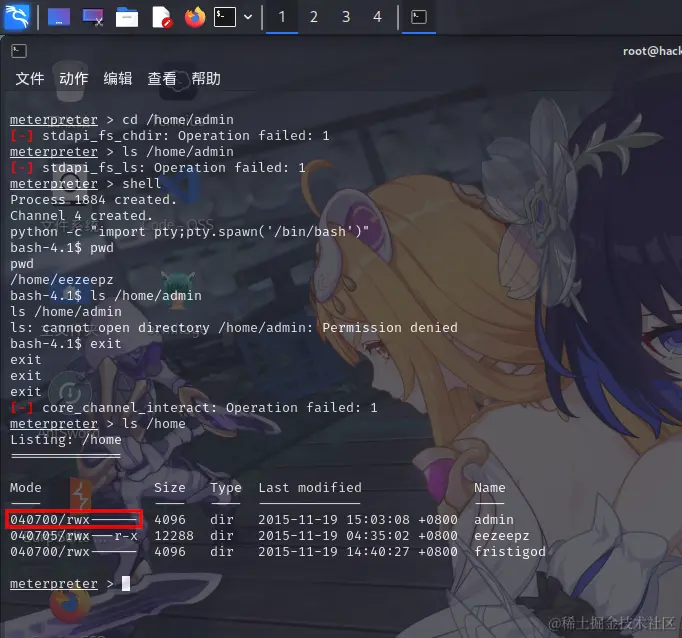682x638 pixels.
Task: Open the 动作 menu
Action: click(74, 79)
